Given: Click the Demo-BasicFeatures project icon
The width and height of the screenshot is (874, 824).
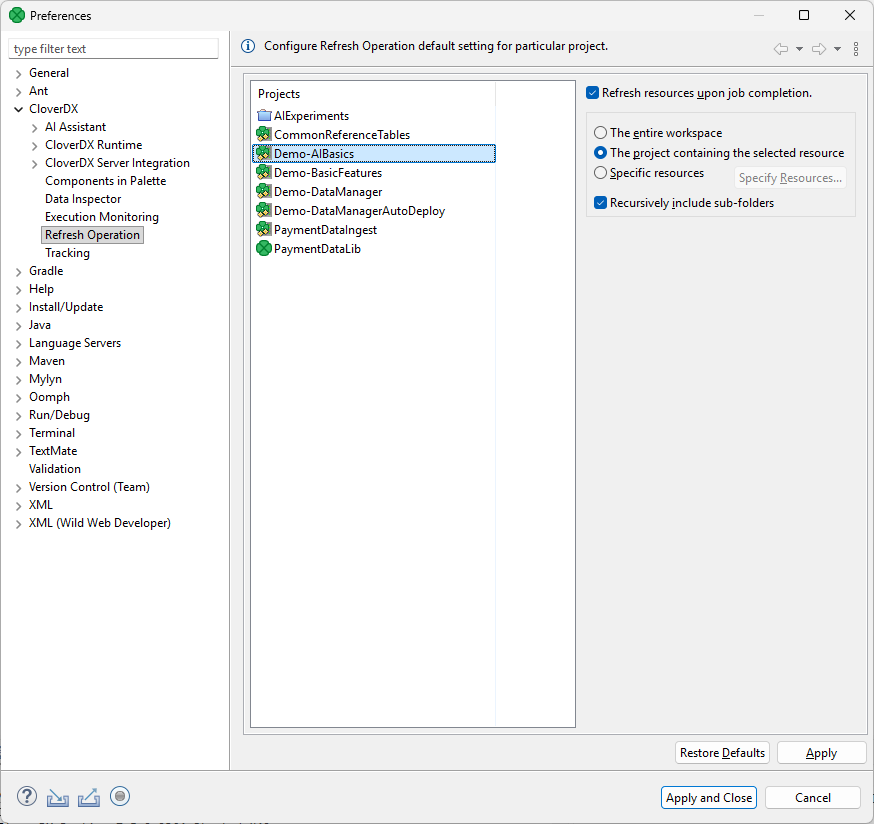Looking at the screenshot, I should (x=264, y=173).
